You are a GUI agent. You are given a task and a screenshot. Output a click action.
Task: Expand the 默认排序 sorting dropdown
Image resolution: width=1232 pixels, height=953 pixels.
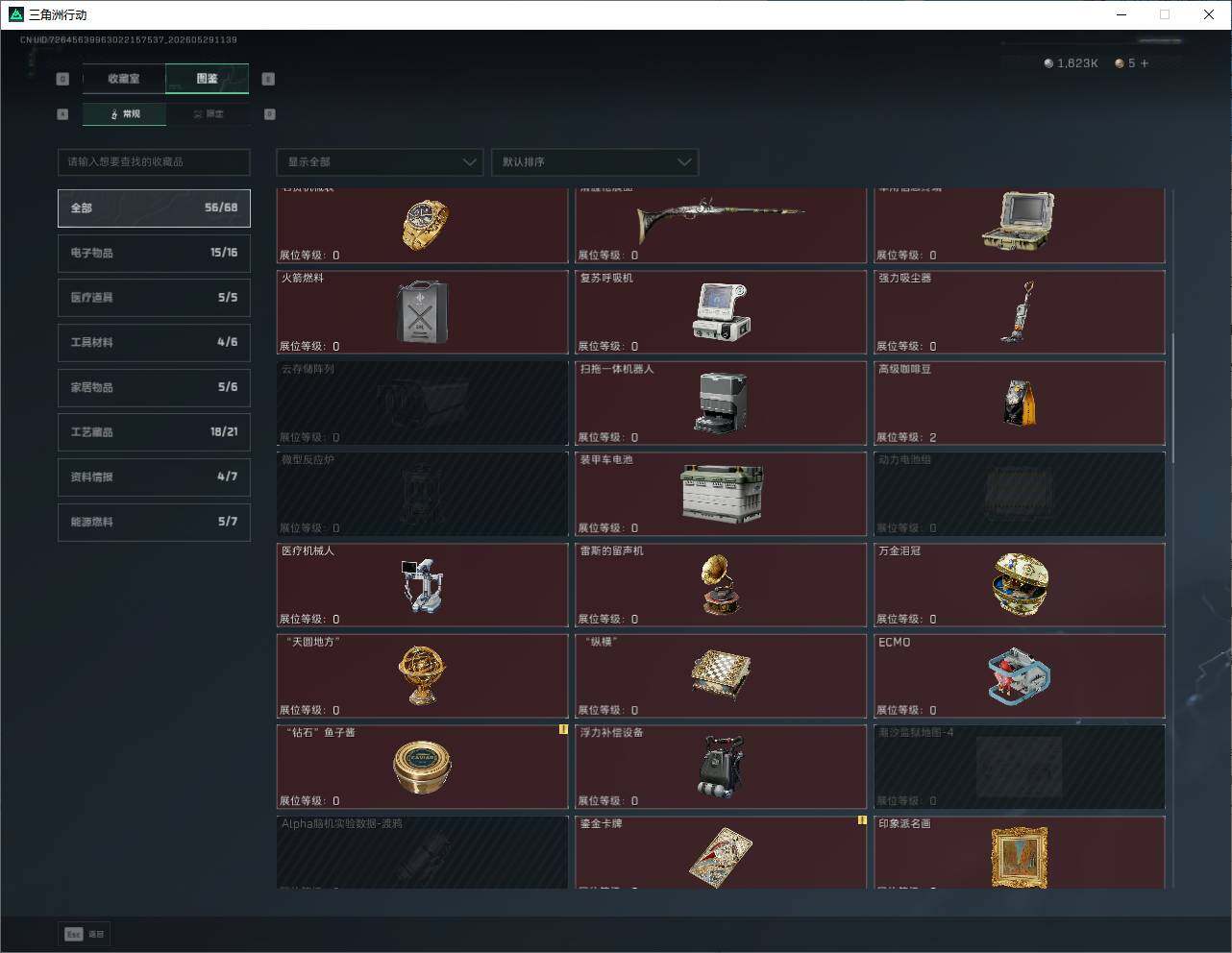click(595, 161)
